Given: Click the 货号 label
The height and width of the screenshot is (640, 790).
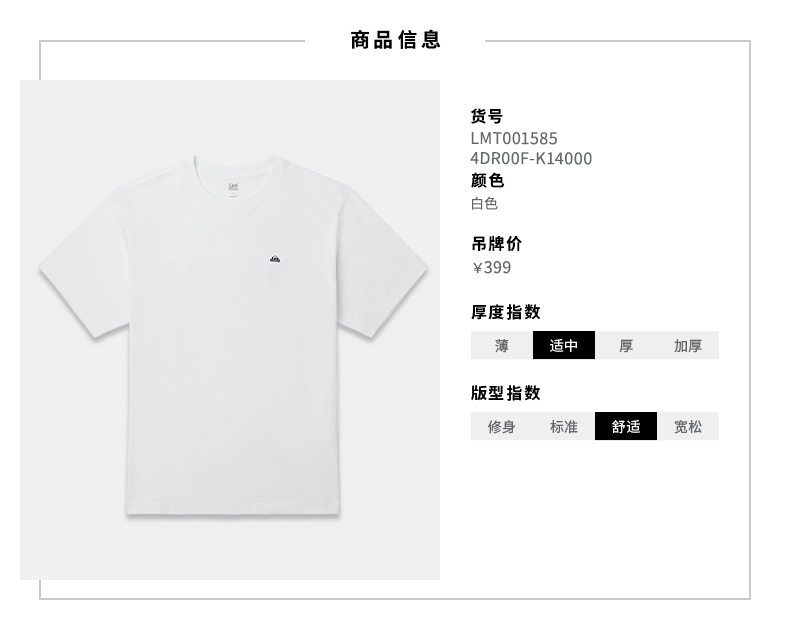Looking at the screenshot, I should pos(487,116).
